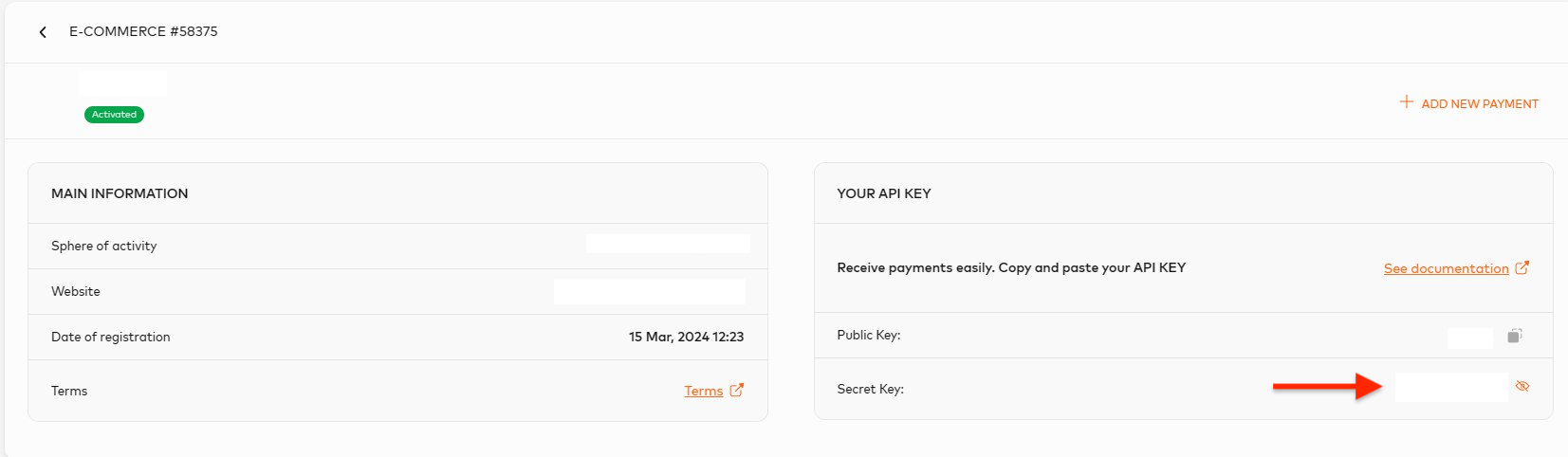The height and width of the screenshot is (457, 1568).
Task: Toggle Secret Key visibility with the eye icon
Action: point(1522,387)
